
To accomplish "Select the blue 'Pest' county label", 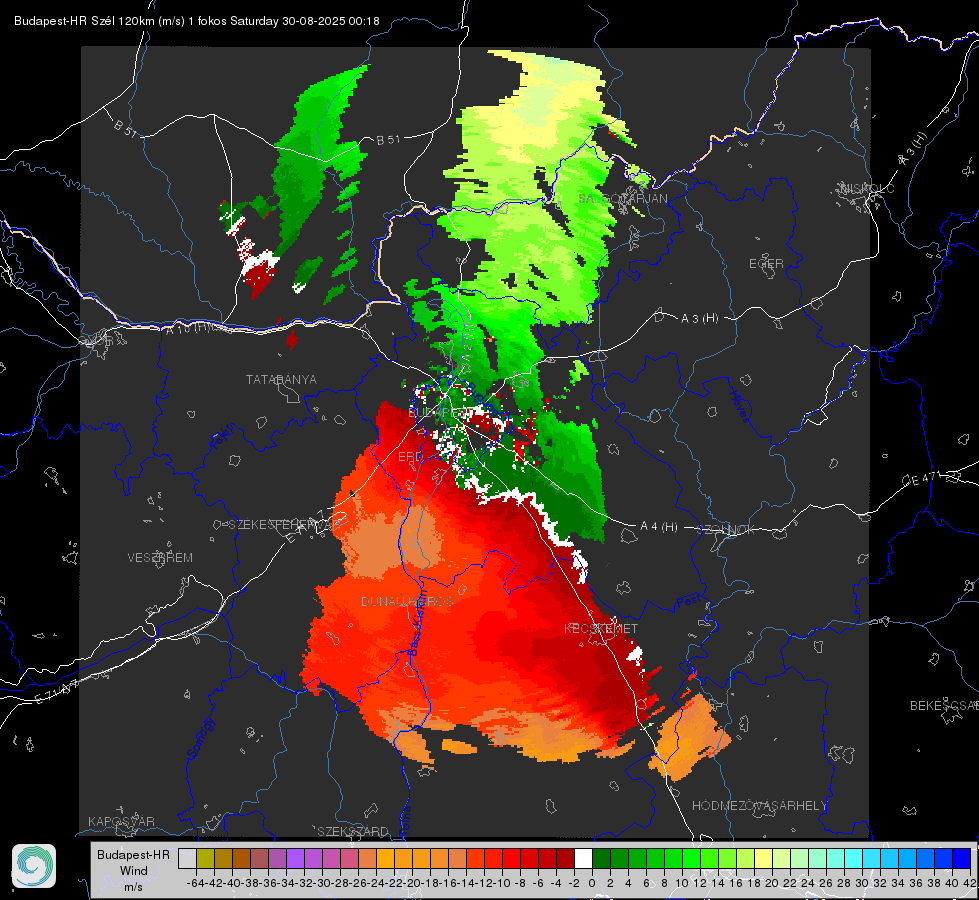I will coord(687,603).
